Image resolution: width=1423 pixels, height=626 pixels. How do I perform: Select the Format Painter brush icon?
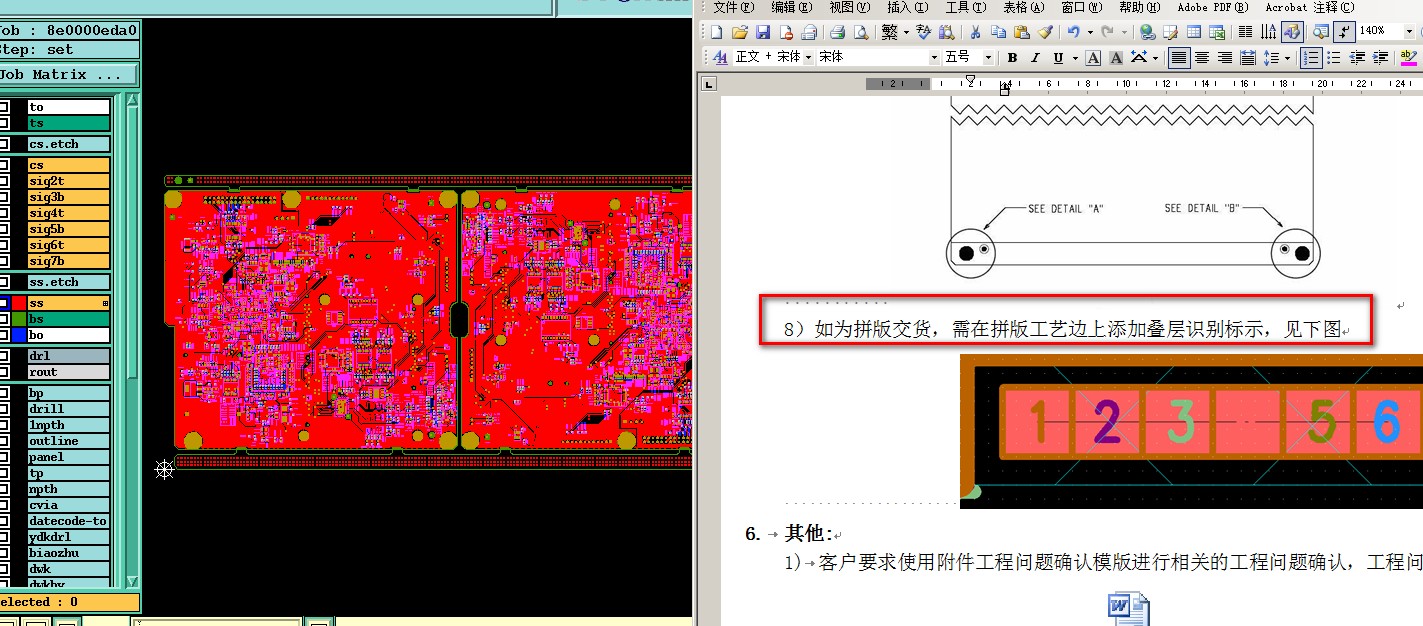(x=1045, y=32)
